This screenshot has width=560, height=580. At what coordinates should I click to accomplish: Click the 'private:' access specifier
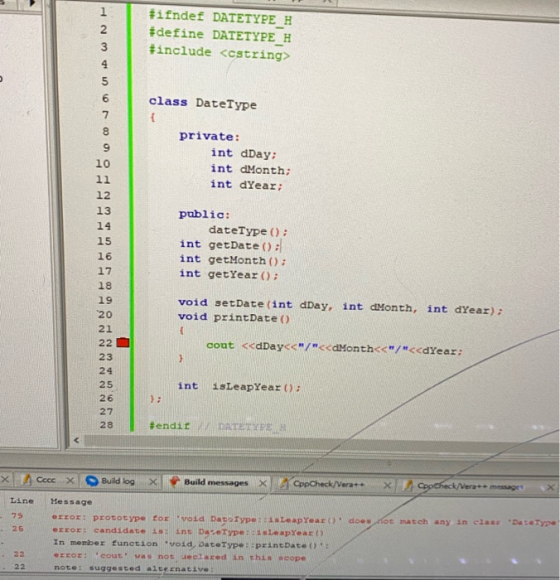coord(209,136)
